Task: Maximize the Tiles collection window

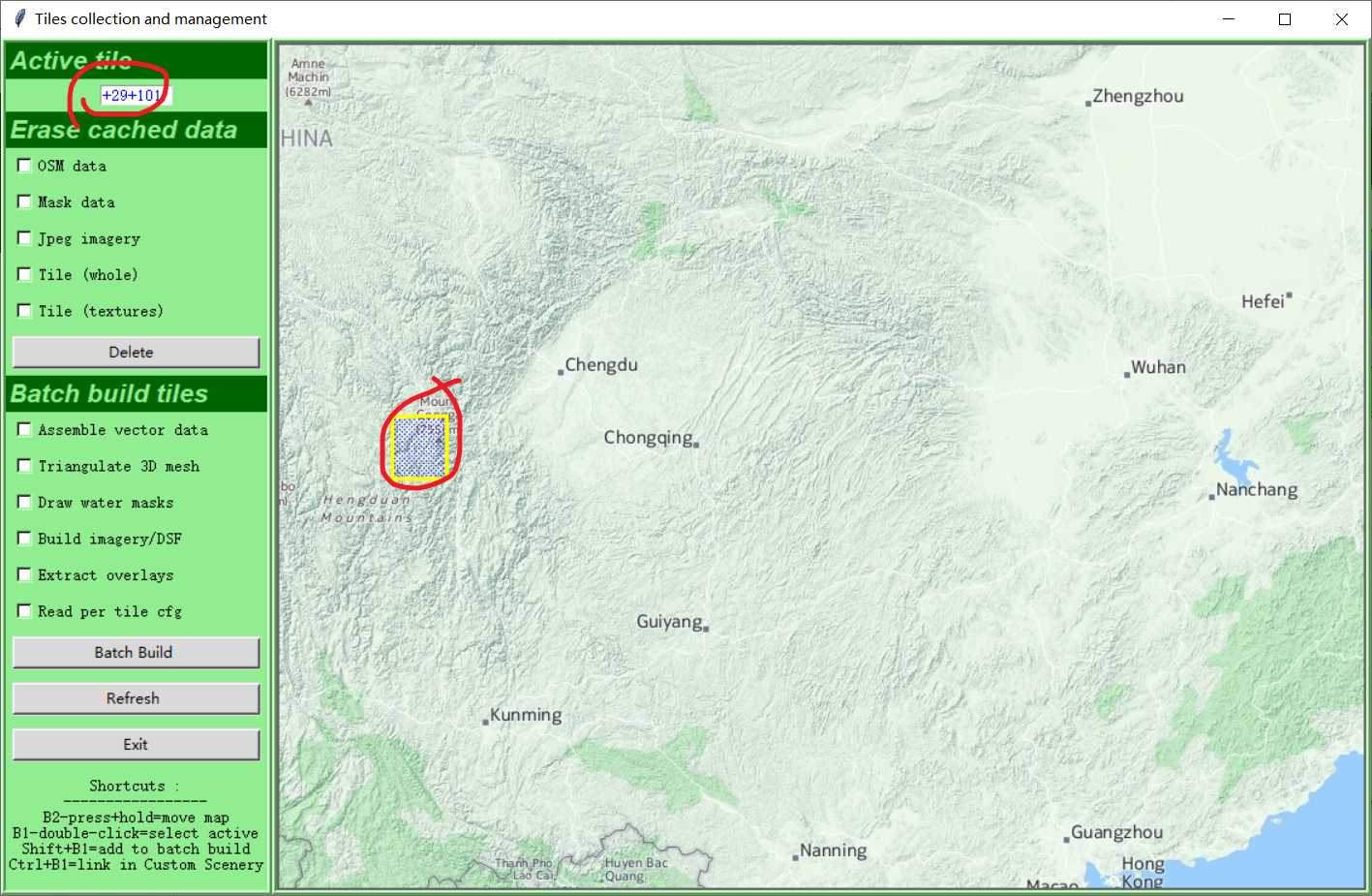Action: pyautogui.click(x=1285, y=19)
